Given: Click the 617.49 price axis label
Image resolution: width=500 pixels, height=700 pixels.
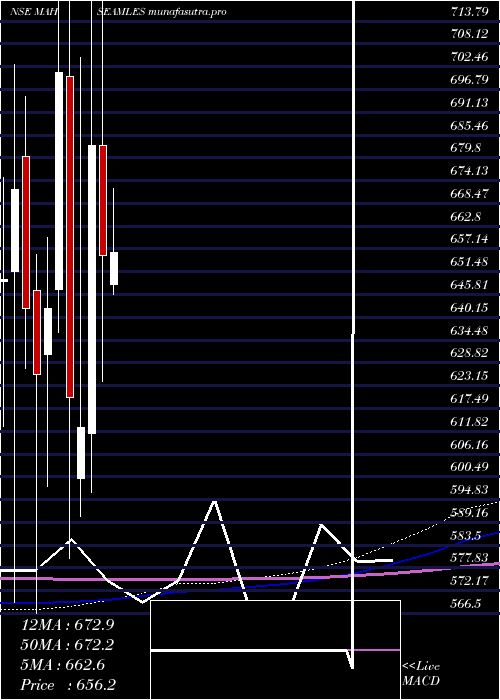Looking at the screenshot, I should point(470,399).
